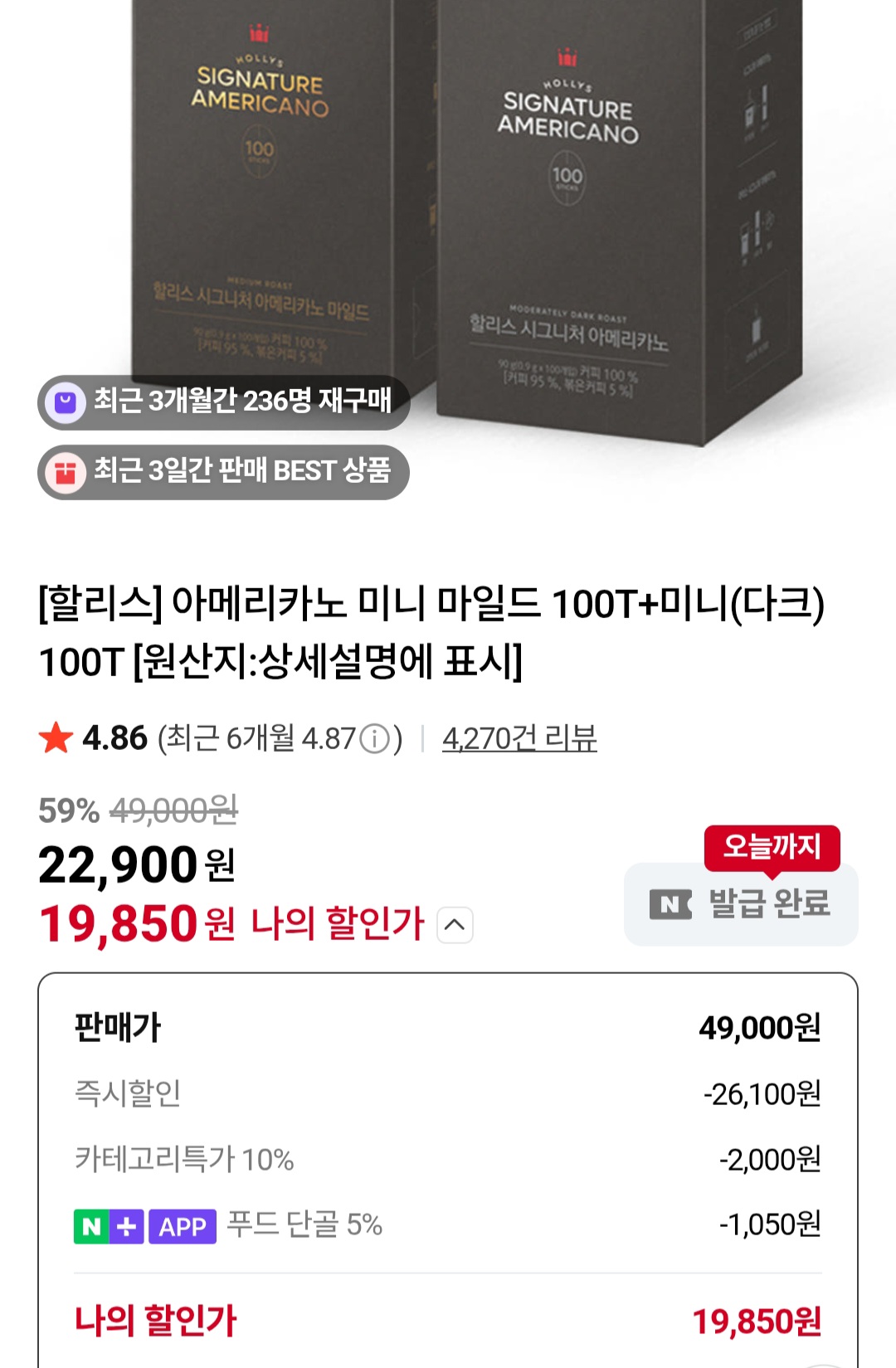Tap the 최근 3개월간 236명 재구매 badge
The height and width of the screenshot is (1368, 896).
click(224, 403)
